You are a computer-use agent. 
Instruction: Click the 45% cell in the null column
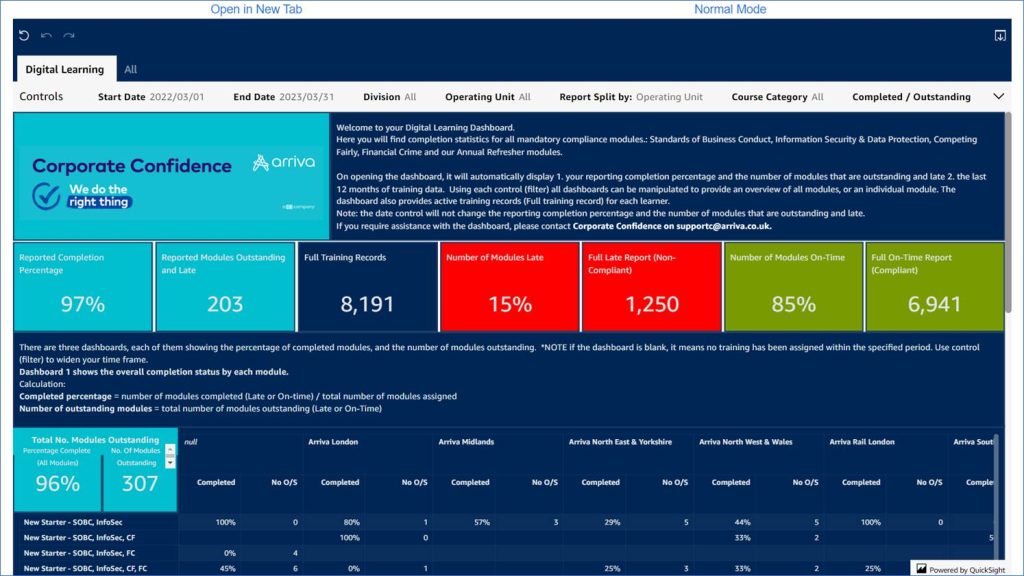click(x=227, y=569)
